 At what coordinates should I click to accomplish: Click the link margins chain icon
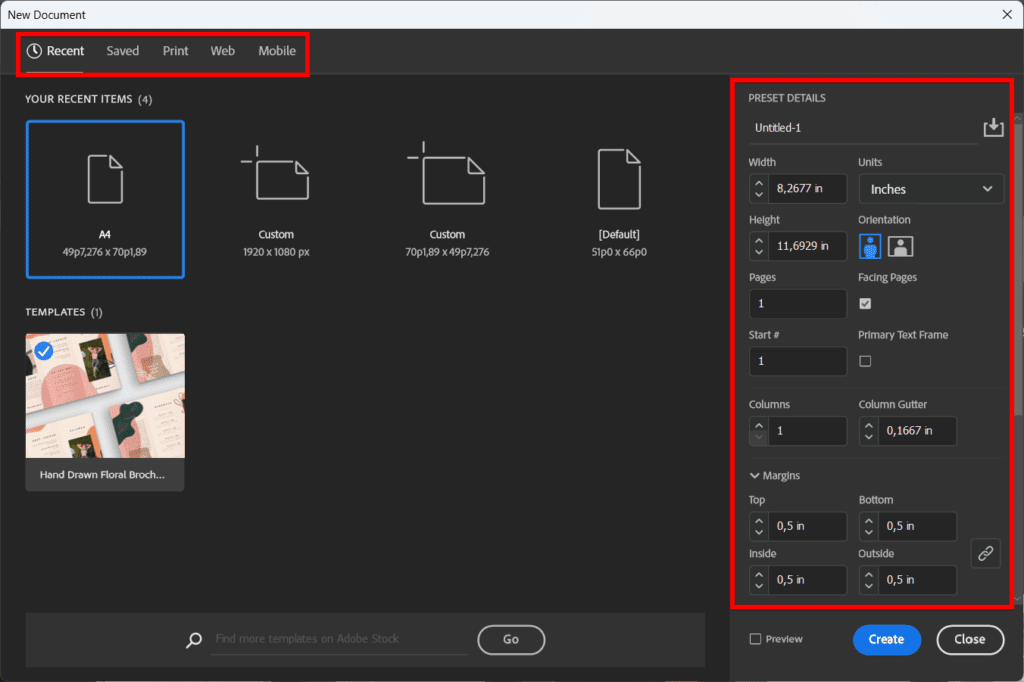coord(985,553)
